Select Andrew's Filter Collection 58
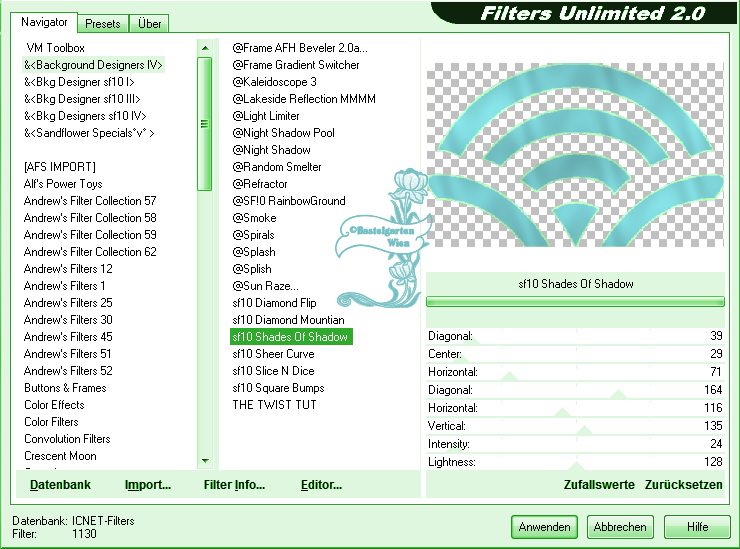Image resolution: width=740 pixels, height=549 pixels. [x=90, y=218]
